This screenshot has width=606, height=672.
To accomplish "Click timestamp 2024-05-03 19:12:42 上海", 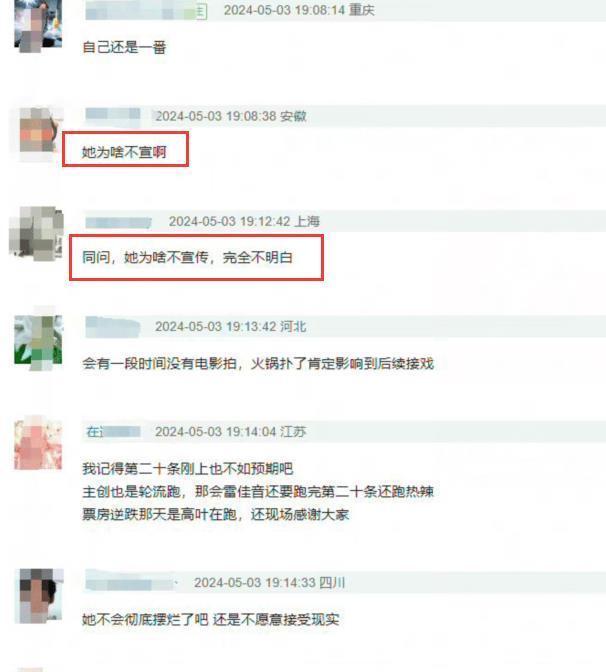I will (244, 222).
